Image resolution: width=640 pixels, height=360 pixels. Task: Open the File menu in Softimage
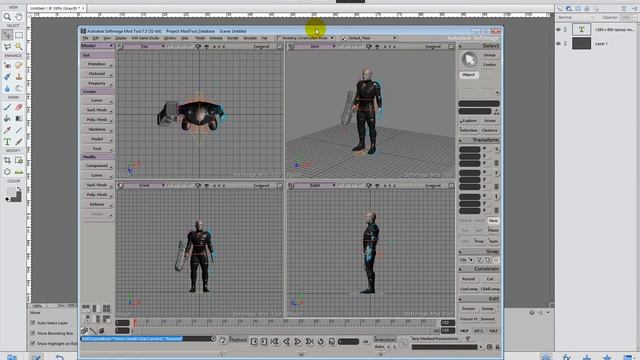tap(85, 38)
